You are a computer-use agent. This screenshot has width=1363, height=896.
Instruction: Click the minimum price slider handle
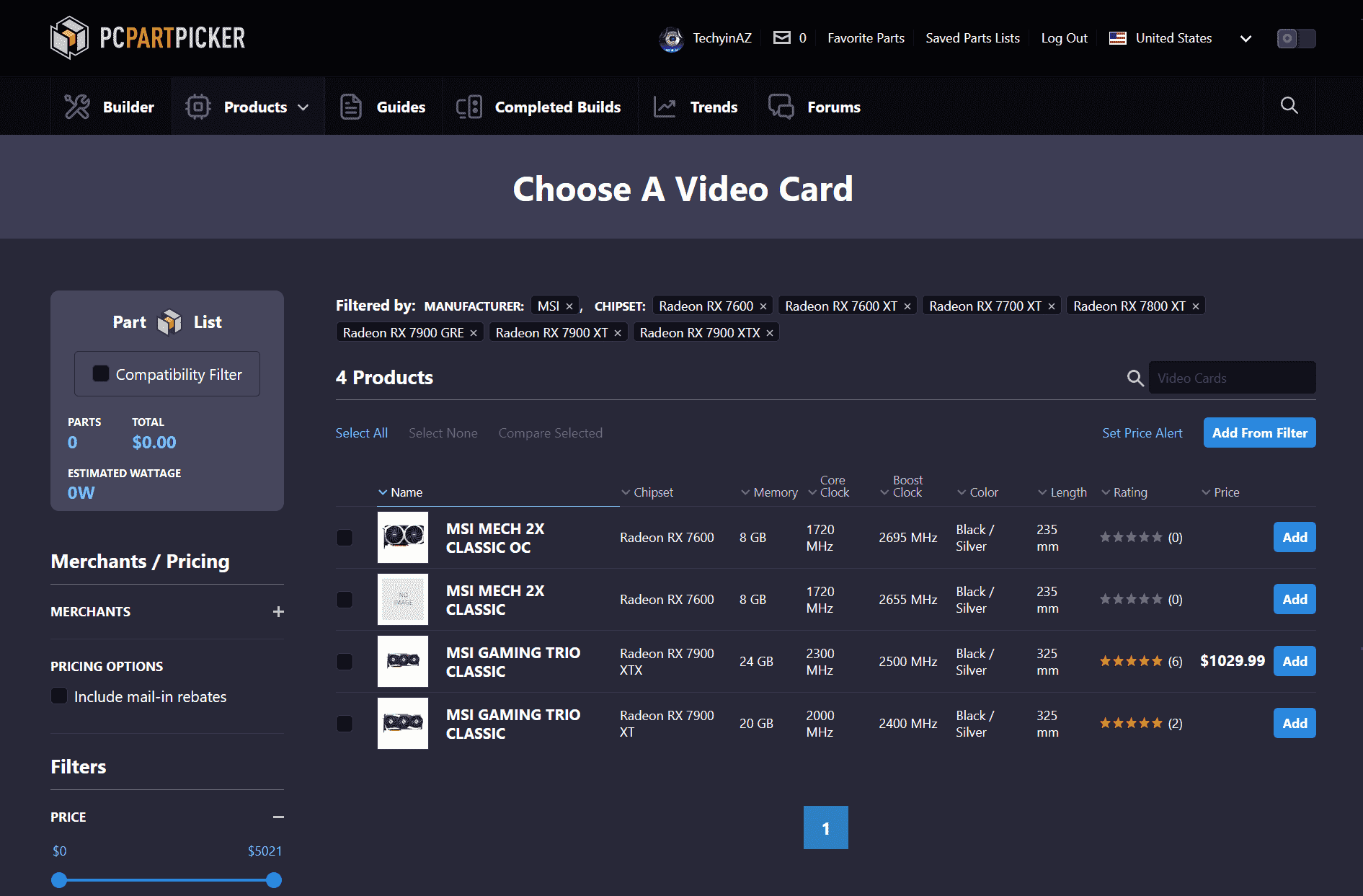click(x=59, y=879)
